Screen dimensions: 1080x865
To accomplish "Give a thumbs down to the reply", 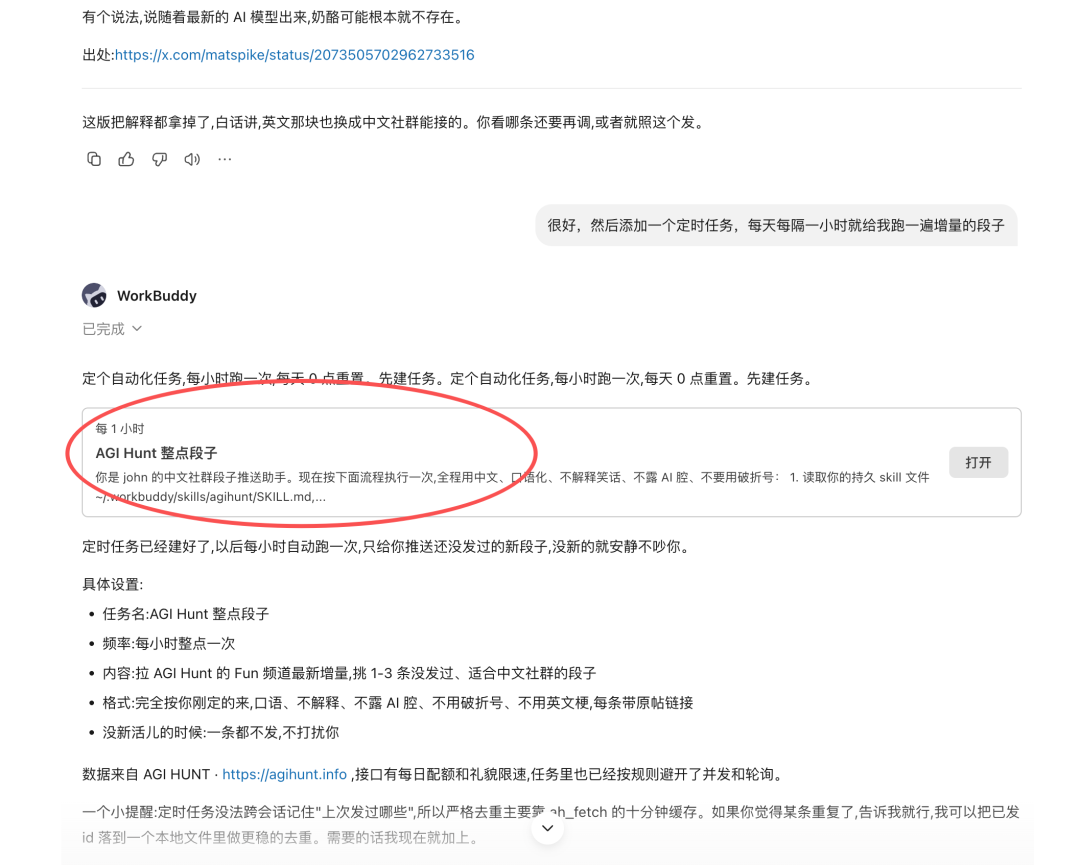I will point(159,160).
